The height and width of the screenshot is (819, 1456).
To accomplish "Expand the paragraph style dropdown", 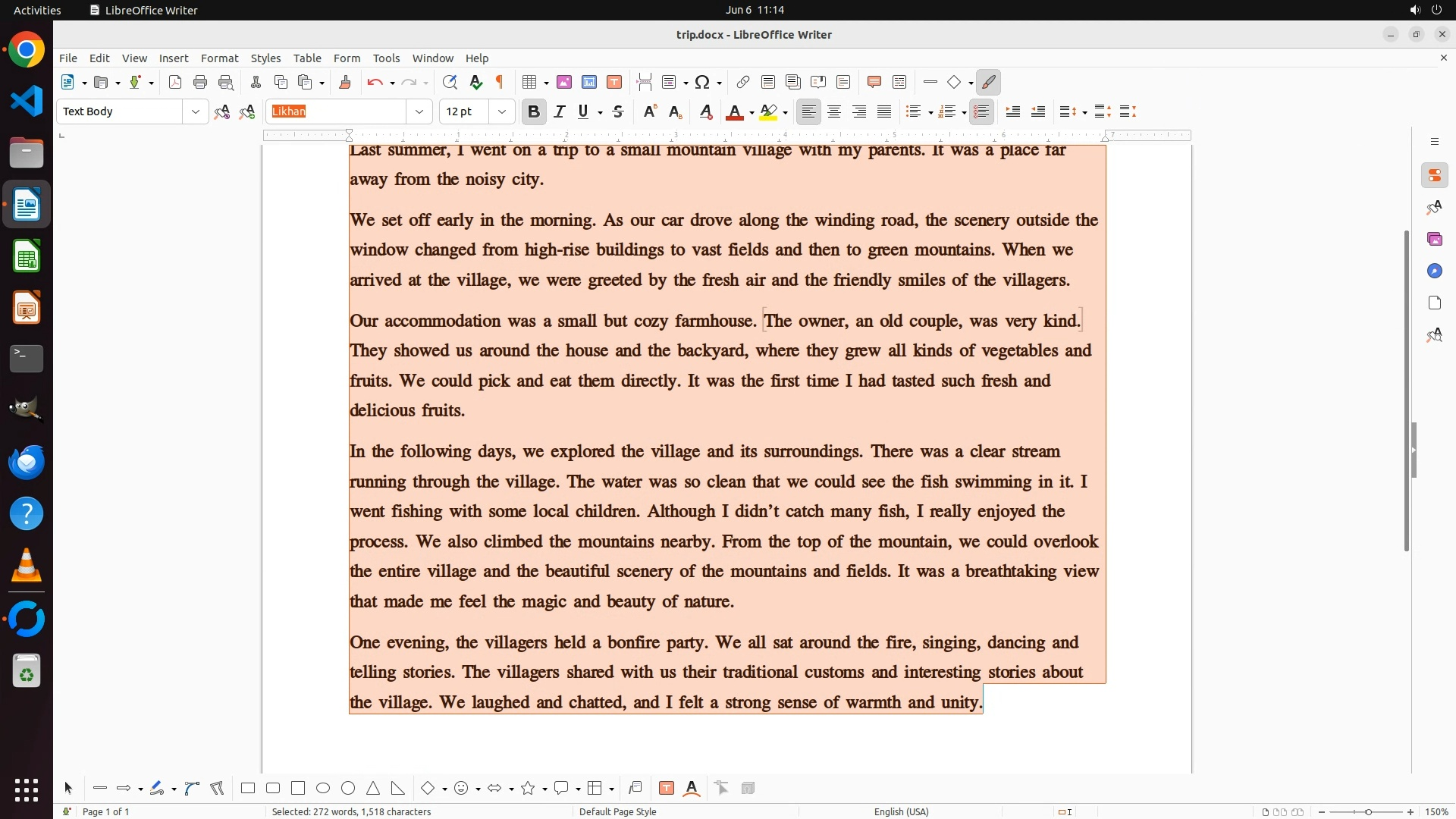I will (196, 112).
